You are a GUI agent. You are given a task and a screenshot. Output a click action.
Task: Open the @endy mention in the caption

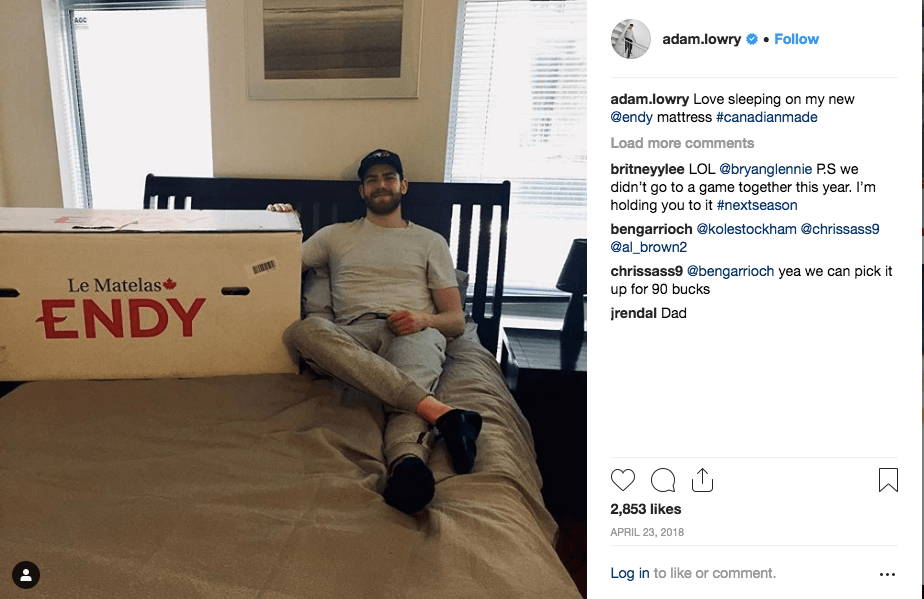point(631,117)
